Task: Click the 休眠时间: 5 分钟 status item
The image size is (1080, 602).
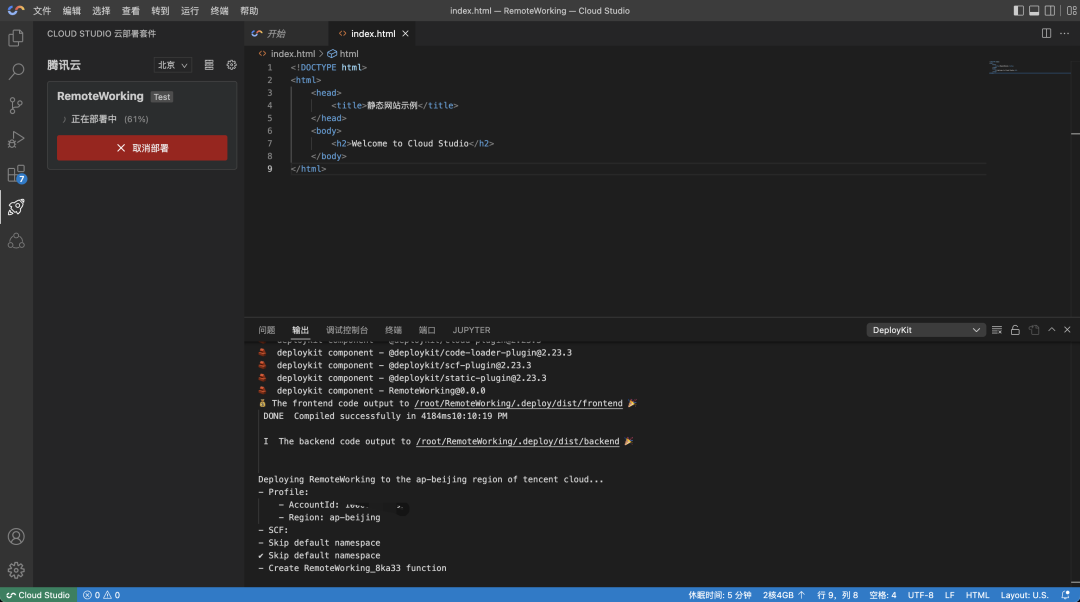Action: [x=720, y=595]
